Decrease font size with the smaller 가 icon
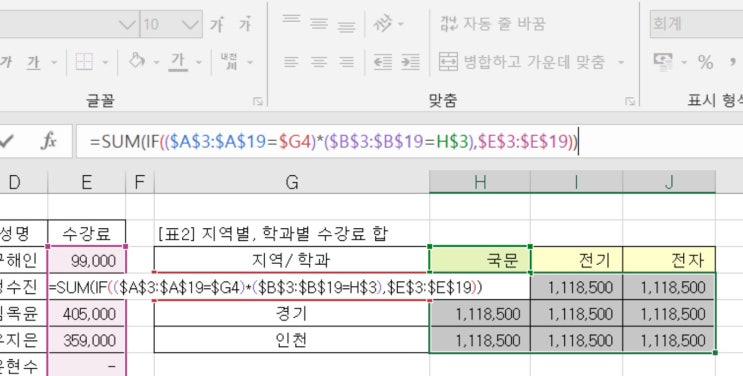Screen dimensions: 743x376 point(245,24)
